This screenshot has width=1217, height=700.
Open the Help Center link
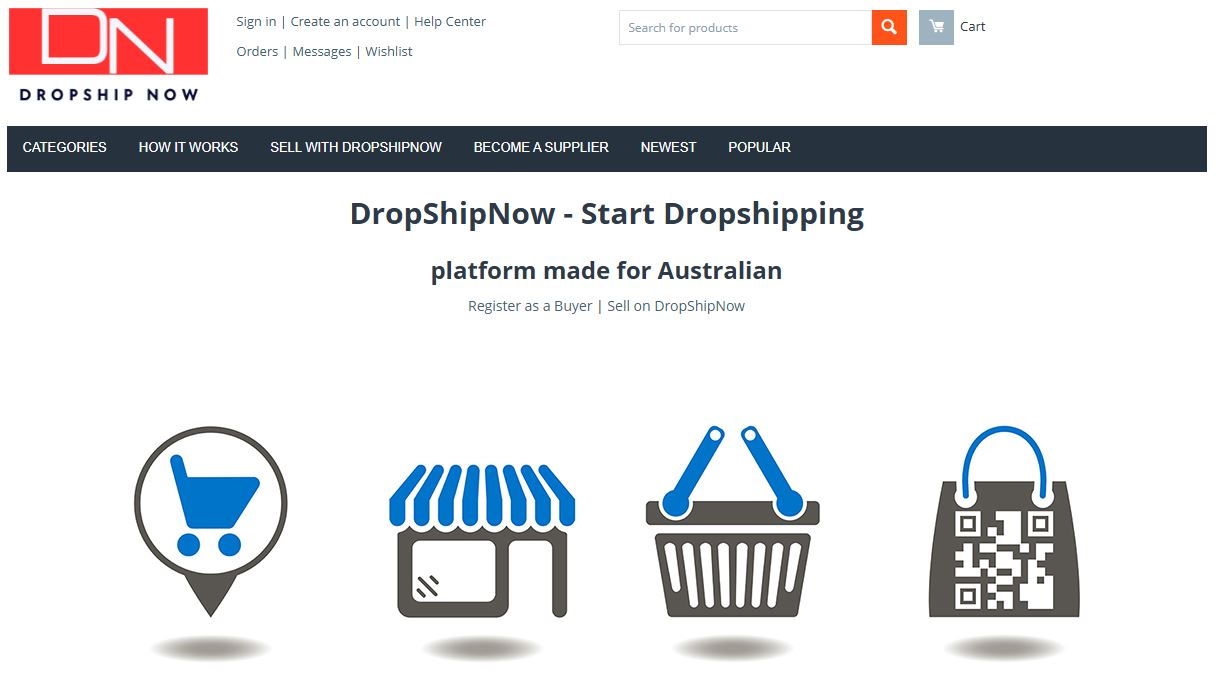click(450, 21)
